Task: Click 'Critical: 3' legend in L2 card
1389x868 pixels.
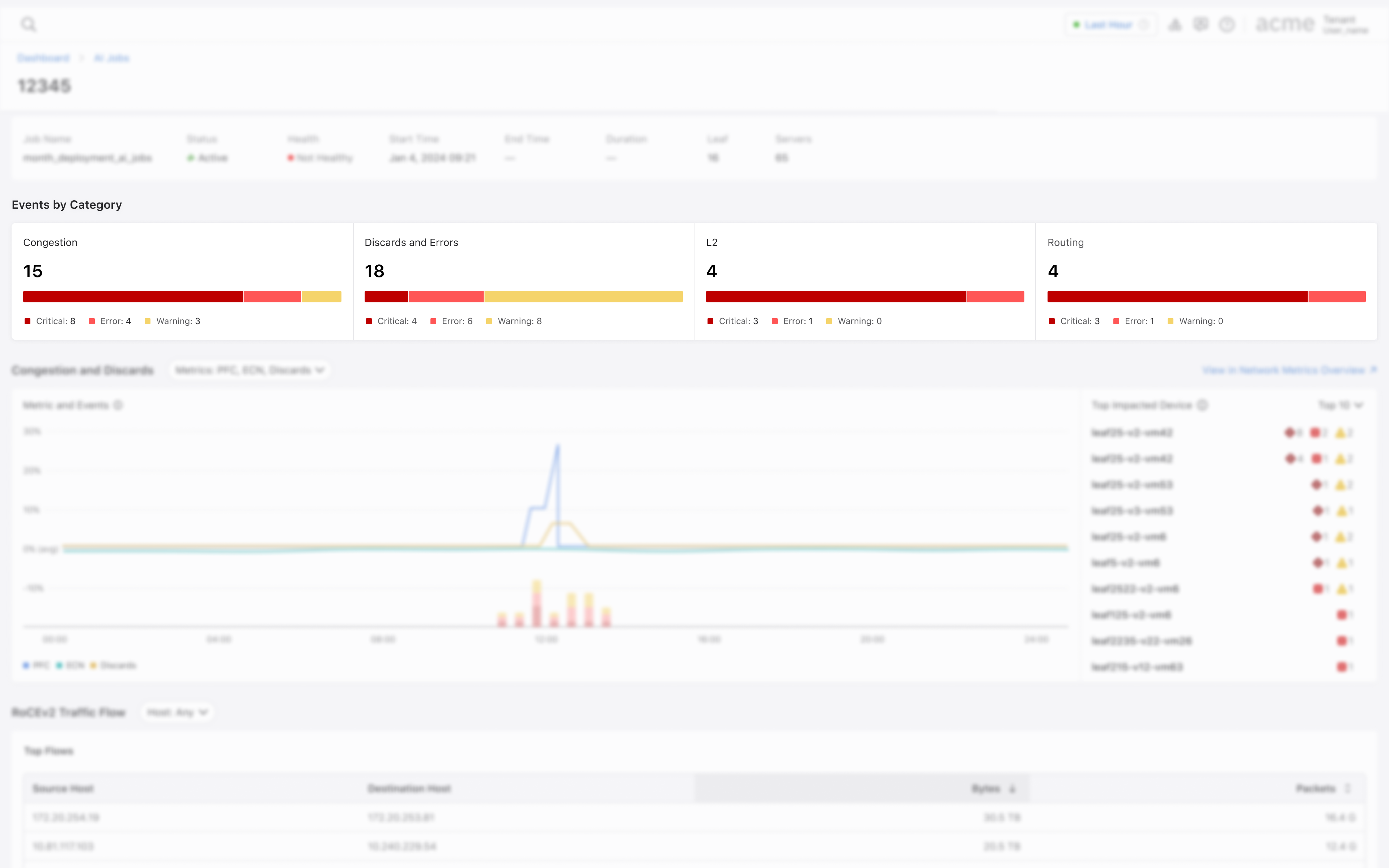Action: pyautogui.click(x=733, y=321)
